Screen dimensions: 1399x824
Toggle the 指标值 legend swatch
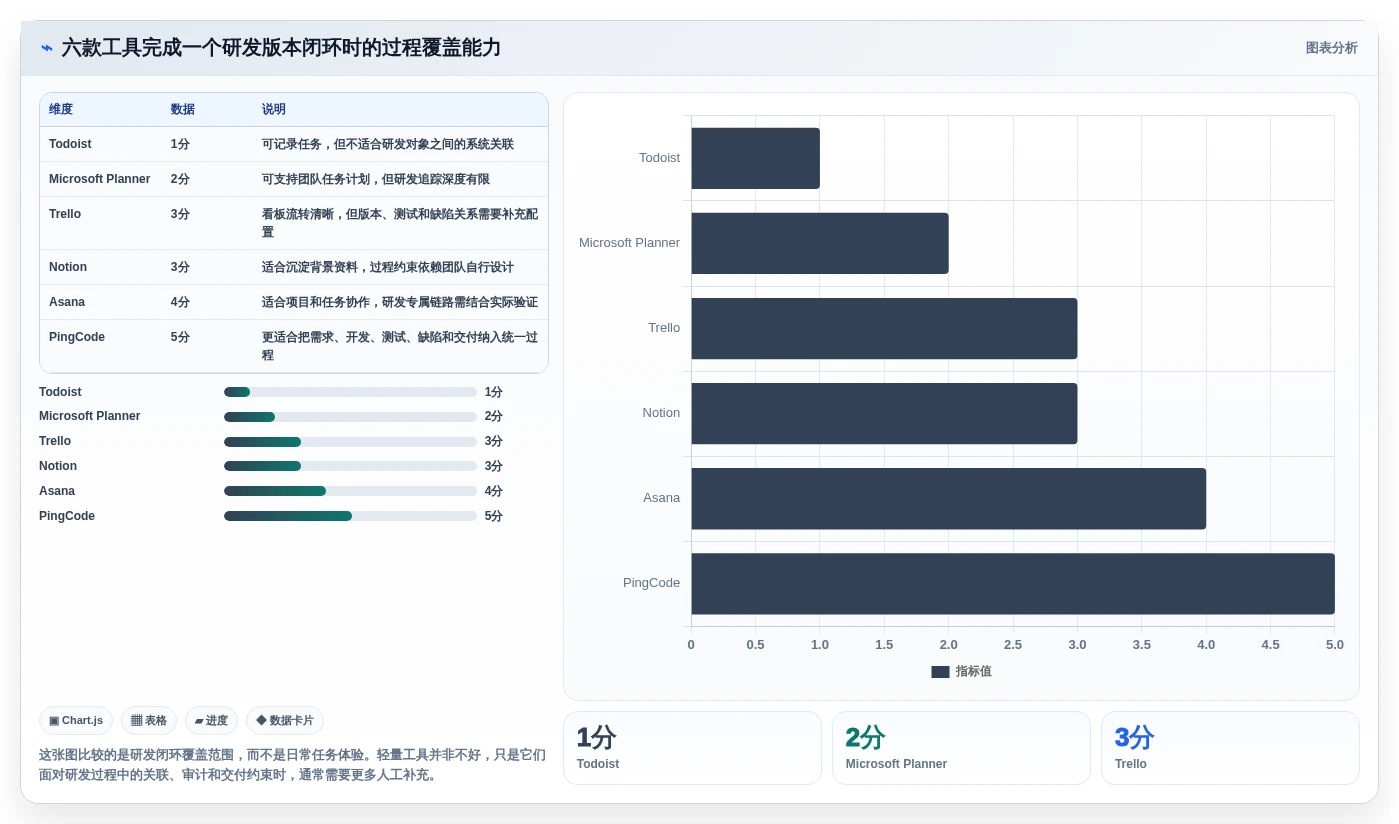click(940, 672)
